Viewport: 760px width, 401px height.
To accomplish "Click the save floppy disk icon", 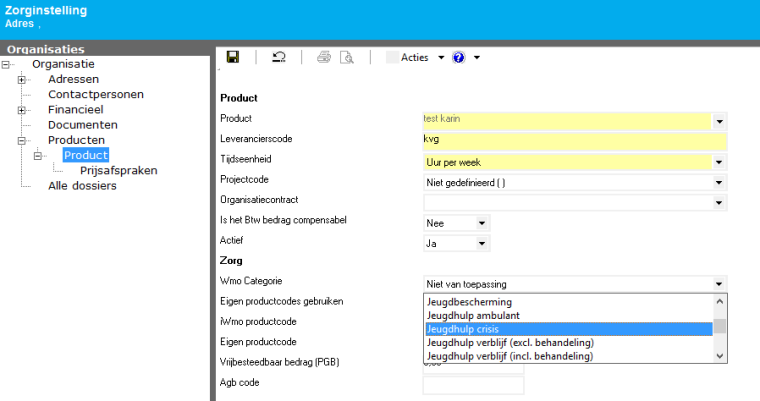I will [233, 57].
